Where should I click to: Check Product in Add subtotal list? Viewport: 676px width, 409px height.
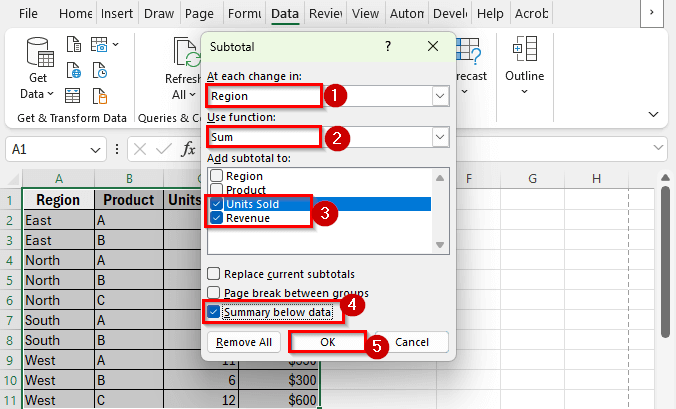216,190
